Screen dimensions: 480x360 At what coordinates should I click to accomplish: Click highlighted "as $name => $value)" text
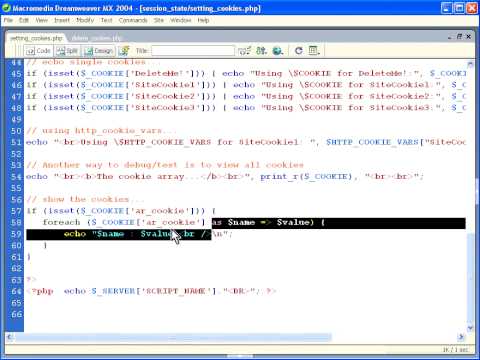[x=263, y=222]
